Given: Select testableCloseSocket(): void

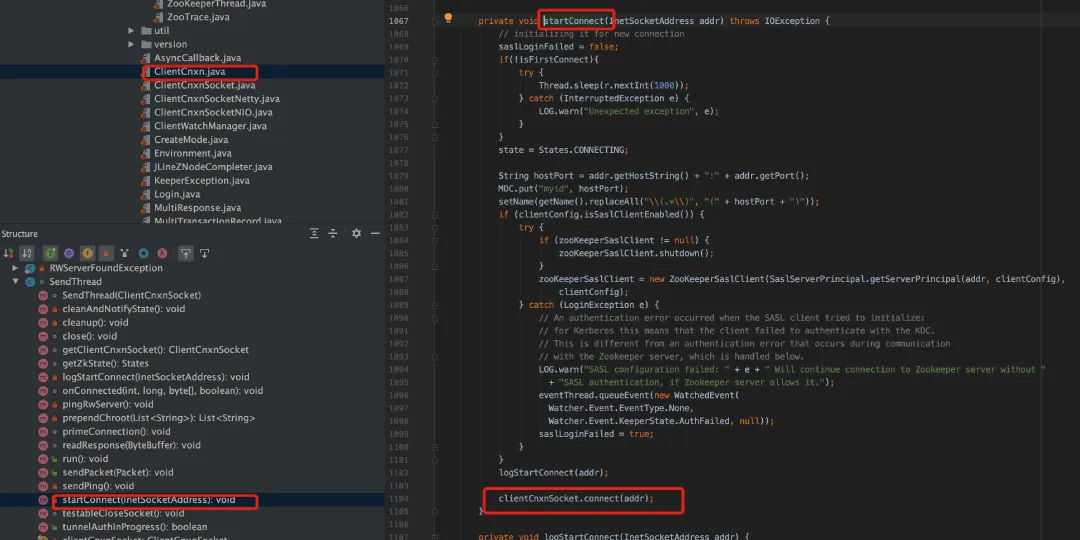Looking at the screenshot, I should pos(123,514).
